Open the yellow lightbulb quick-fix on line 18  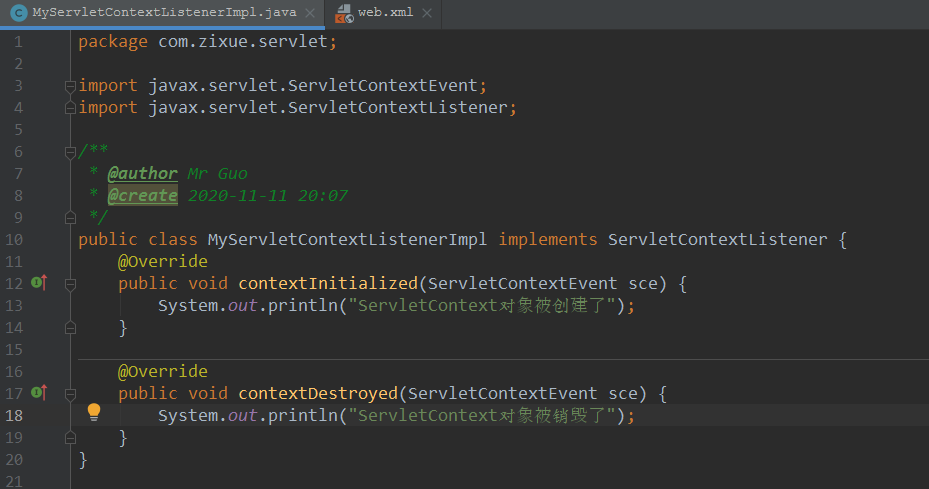[94, 412]
